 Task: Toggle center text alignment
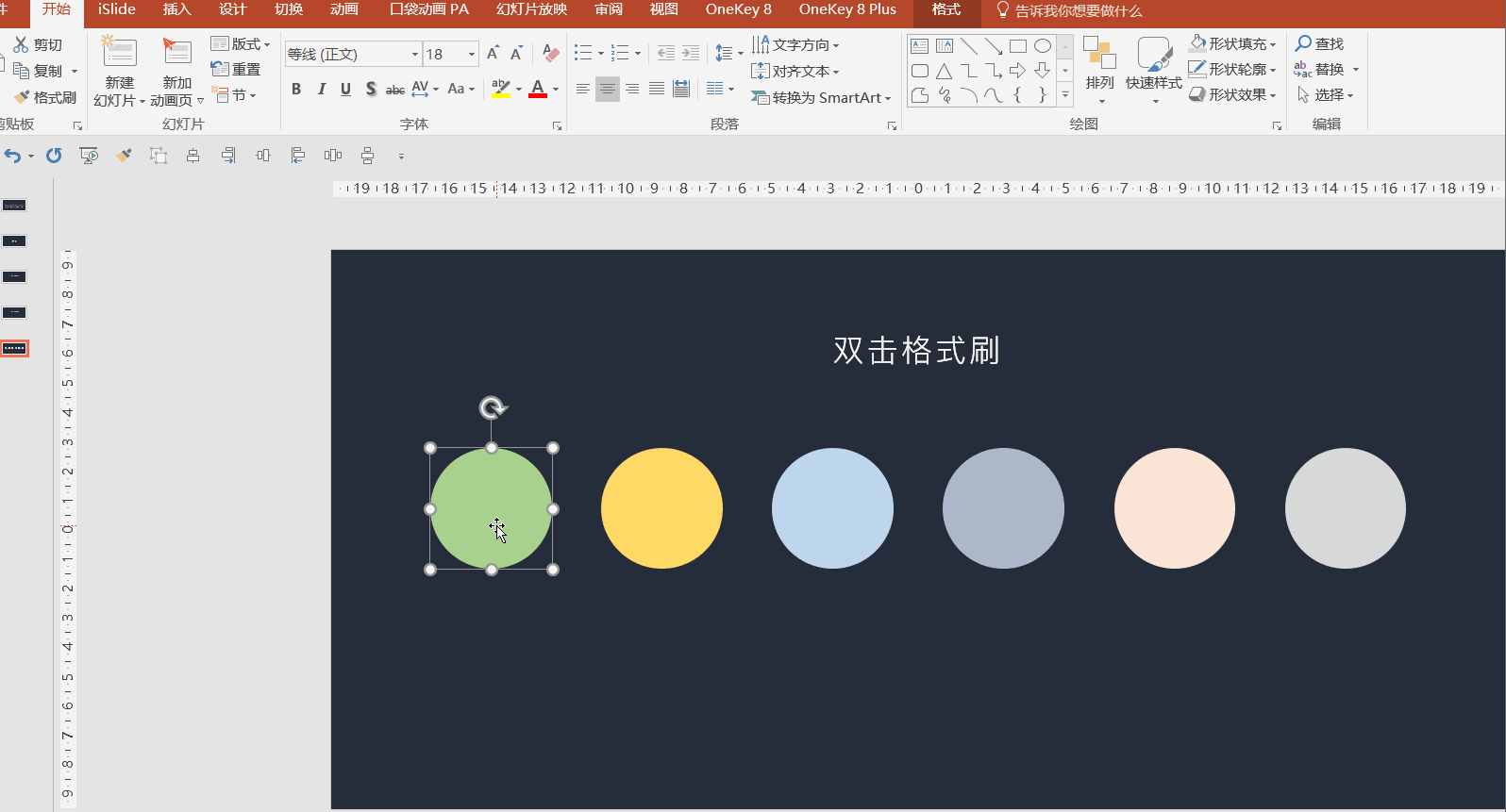[608, 89]
